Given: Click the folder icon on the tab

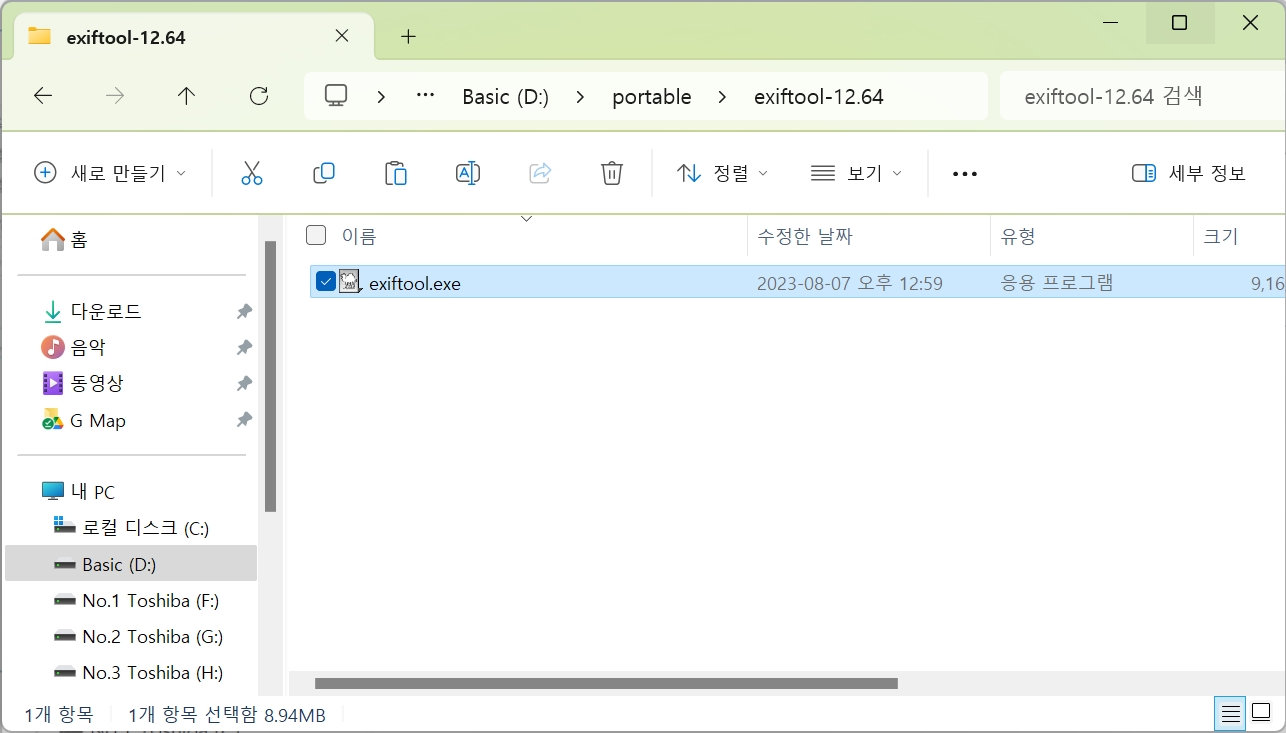Looking at the screenshot, I should coord(39,37).
